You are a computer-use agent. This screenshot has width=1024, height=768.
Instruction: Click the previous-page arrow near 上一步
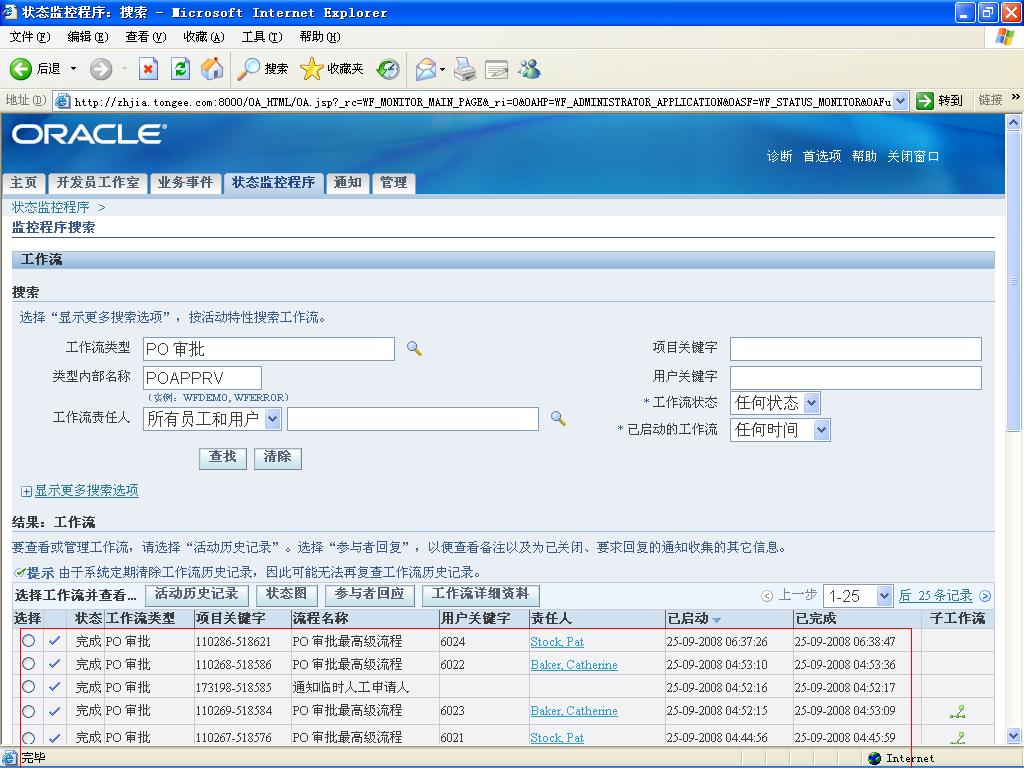pos(767,596)
